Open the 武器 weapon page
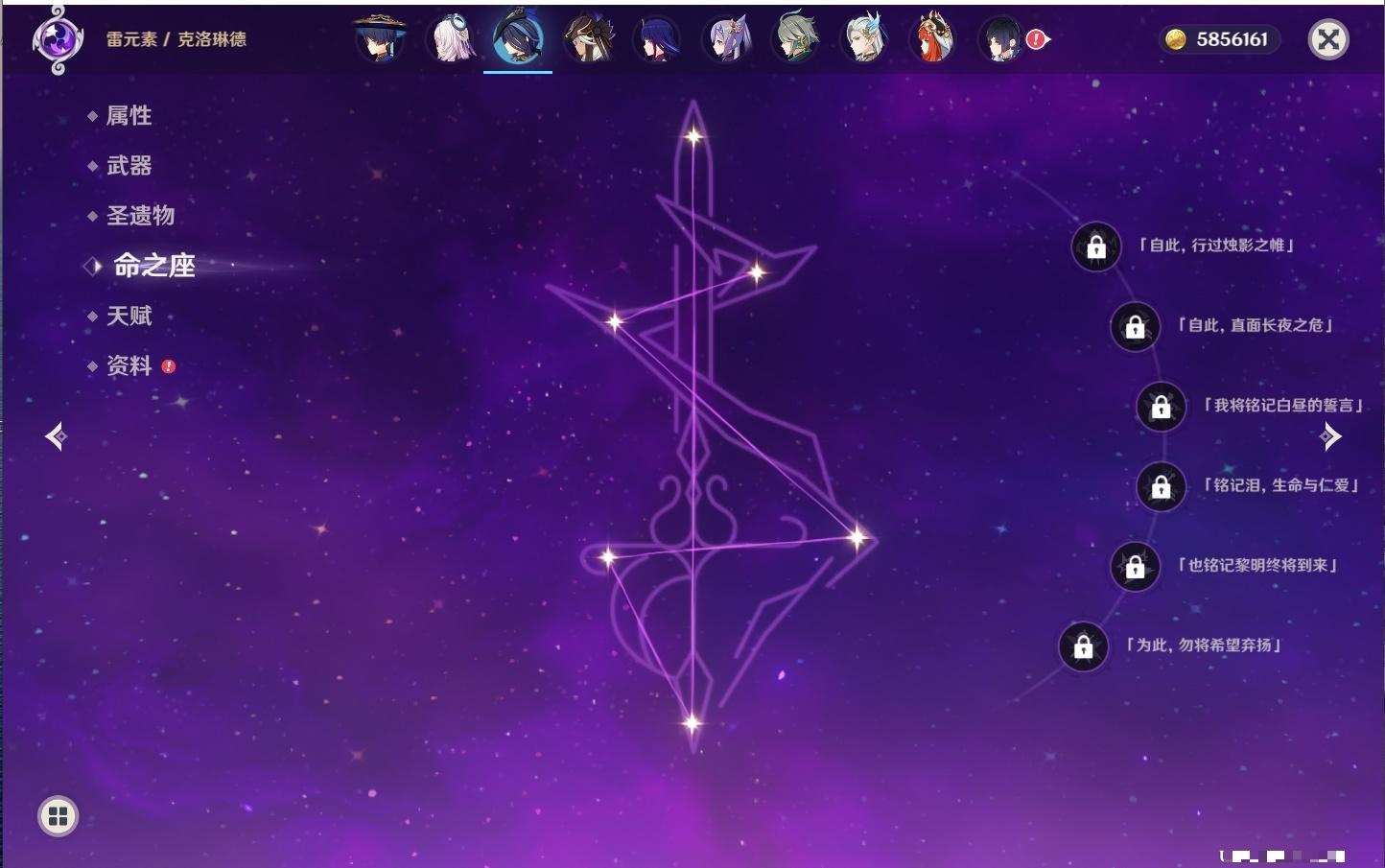This screenshot has height=868, width=1385. click(129, 165)
